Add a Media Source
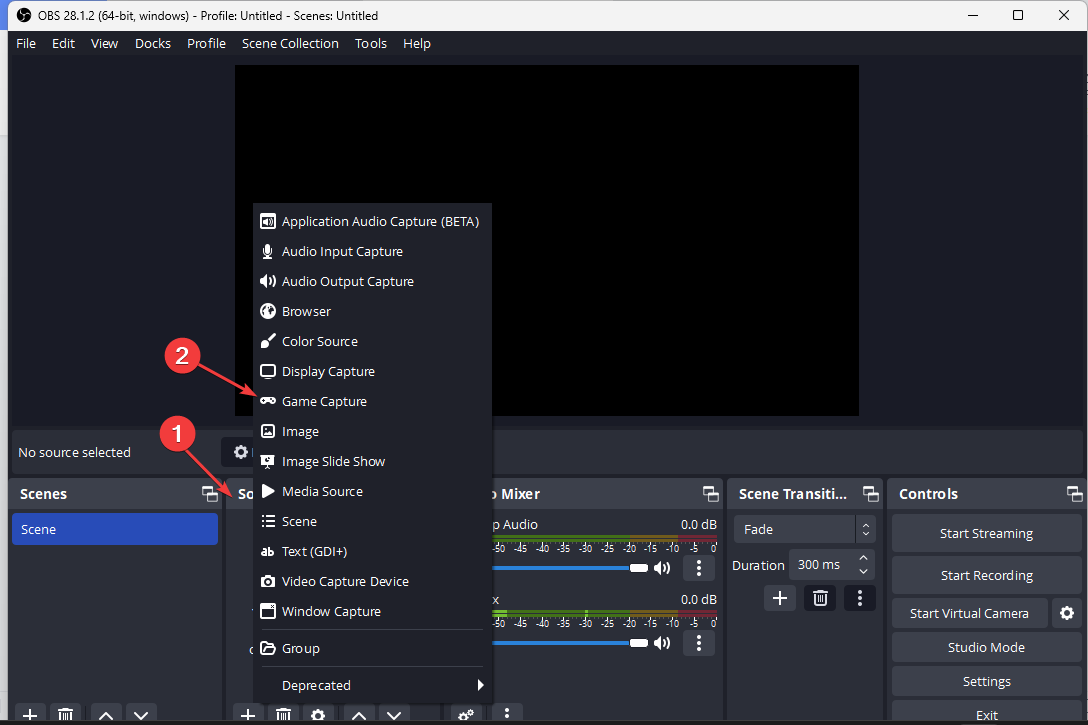 373,491
